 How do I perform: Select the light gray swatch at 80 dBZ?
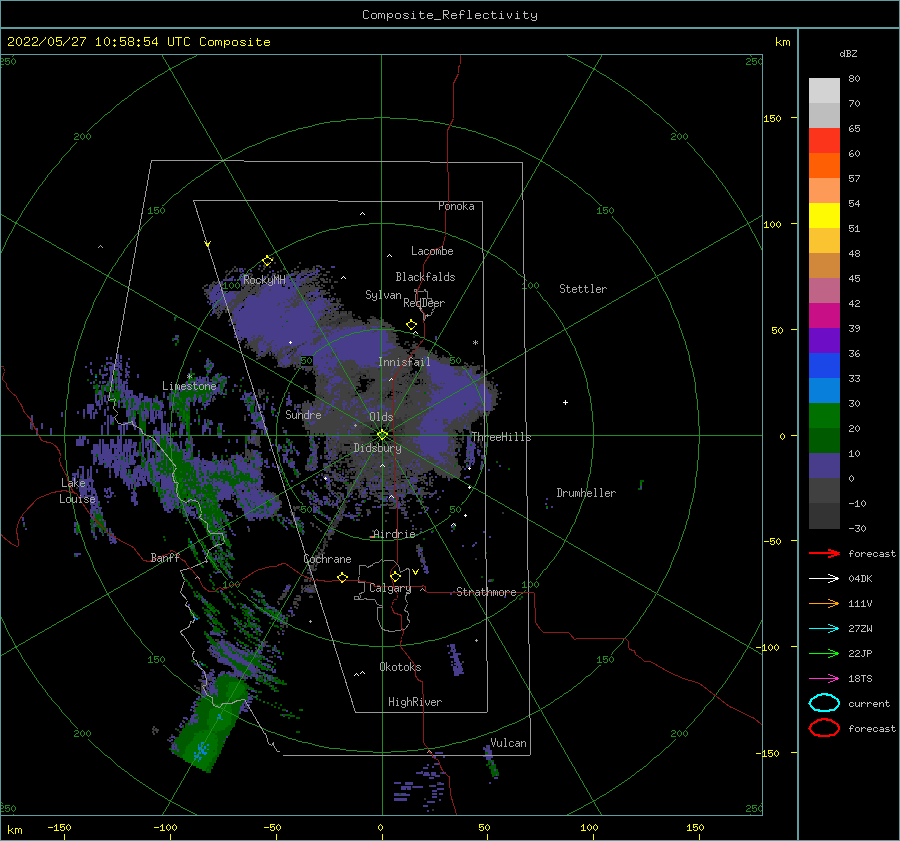pos(824,91)
